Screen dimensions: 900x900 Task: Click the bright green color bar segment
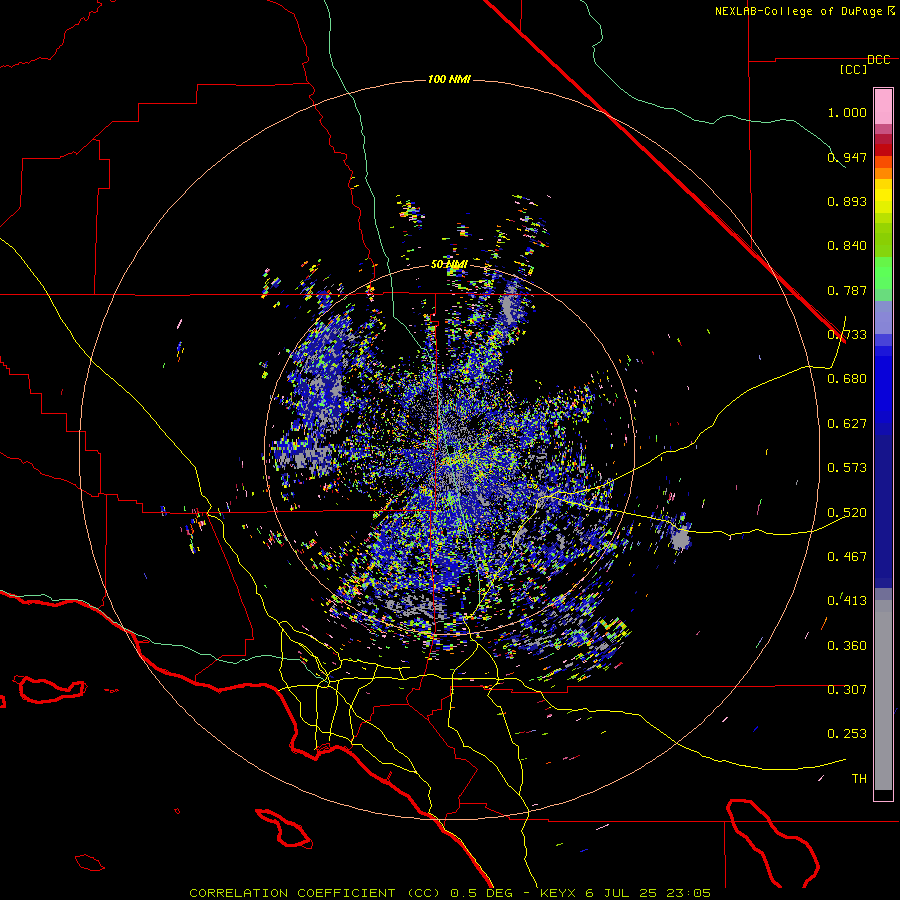[x=883, y=273]
